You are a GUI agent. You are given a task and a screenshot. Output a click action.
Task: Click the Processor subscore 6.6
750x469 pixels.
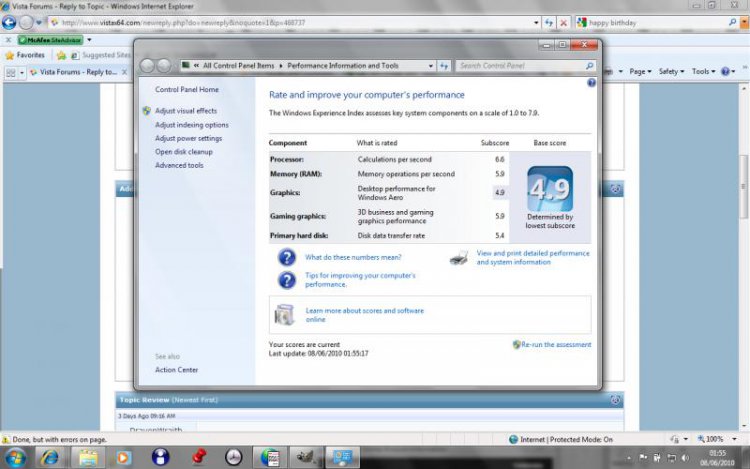(500, 159)
